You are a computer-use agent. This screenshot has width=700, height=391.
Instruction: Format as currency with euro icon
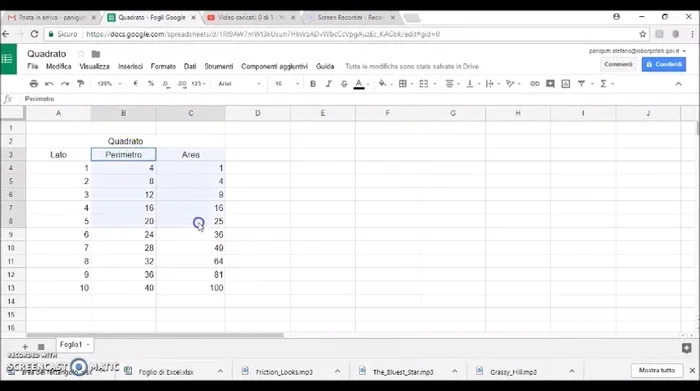pos(135,83)
